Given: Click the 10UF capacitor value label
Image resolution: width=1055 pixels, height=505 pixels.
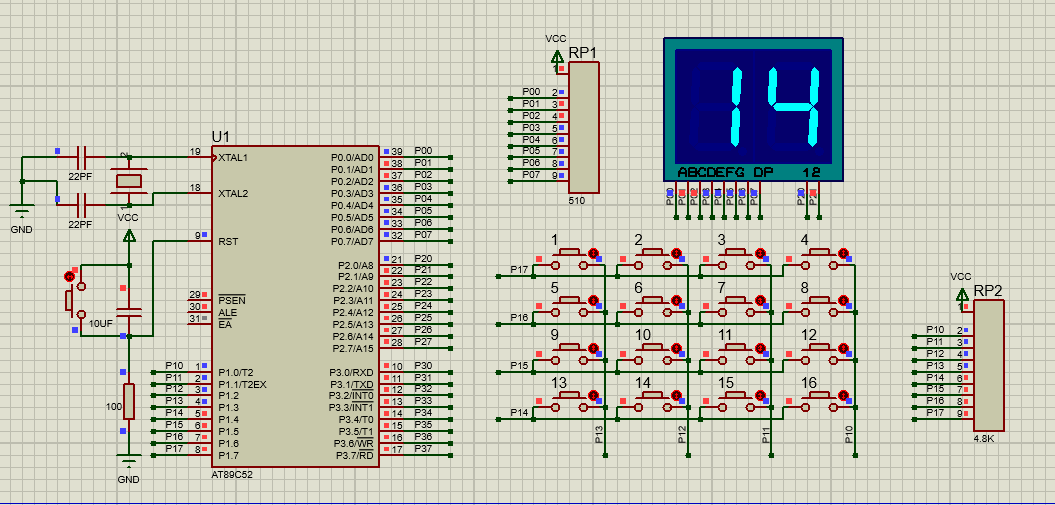Looking at the screenshot, I should pyautogui.click(x=101, y=323).
